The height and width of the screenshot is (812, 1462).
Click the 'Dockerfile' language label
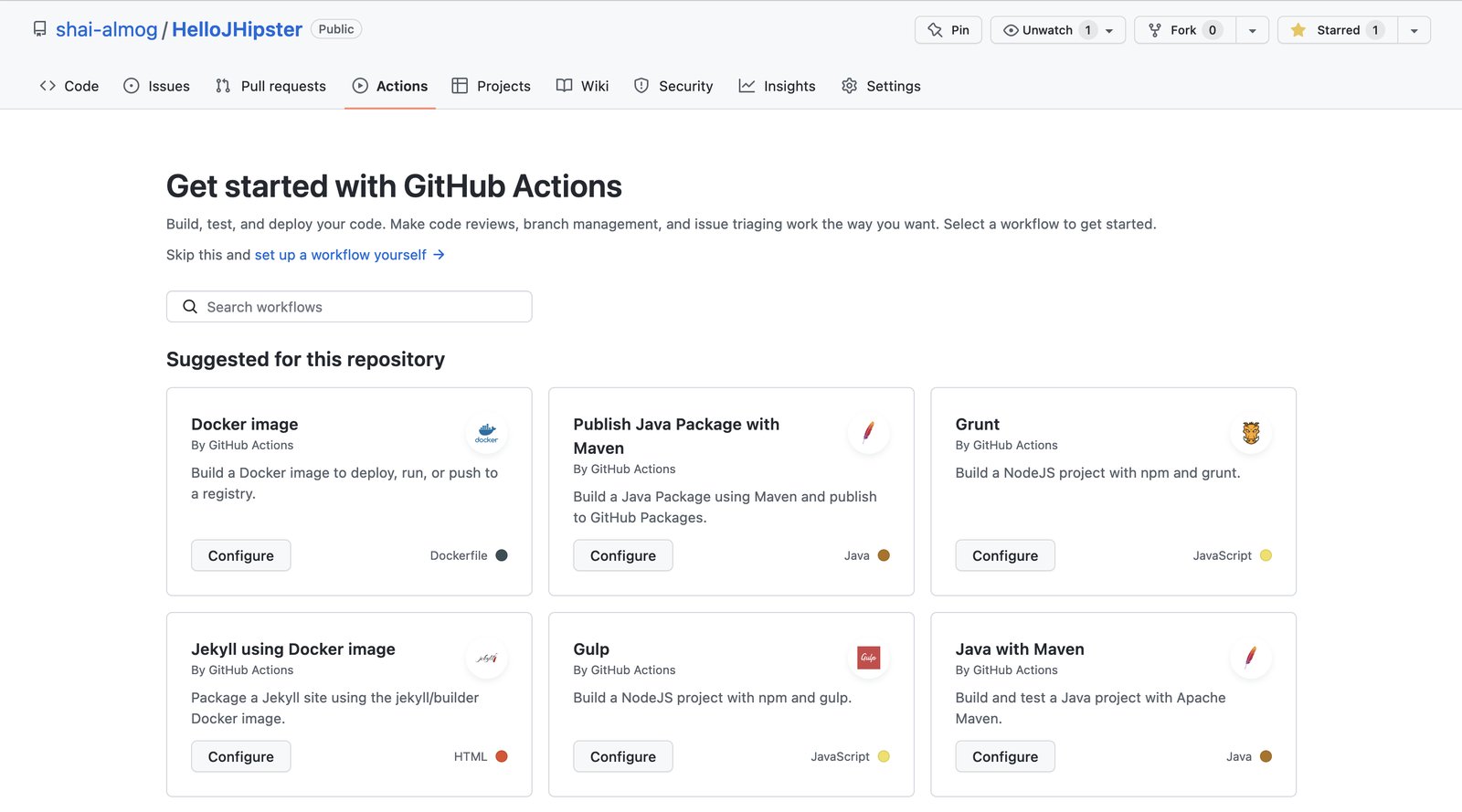(x=459, y=555)
